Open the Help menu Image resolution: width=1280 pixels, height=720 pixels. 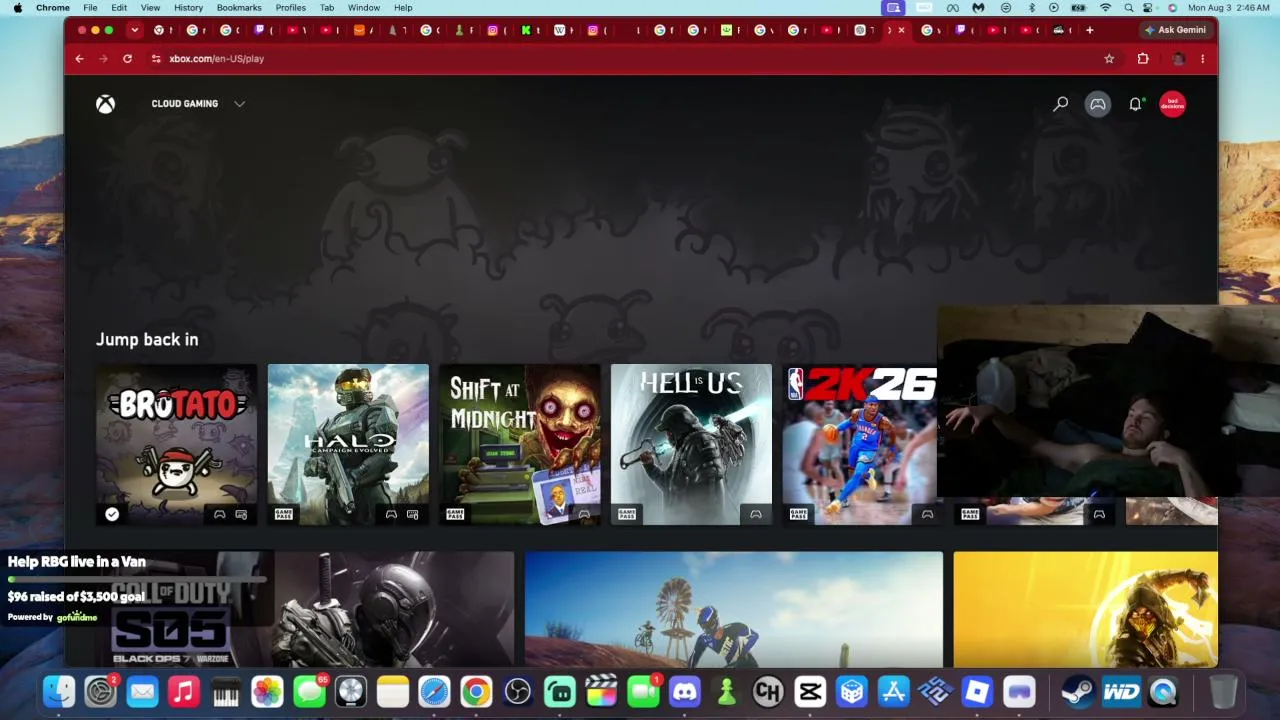pyautogui.click(x=403, y=8)
